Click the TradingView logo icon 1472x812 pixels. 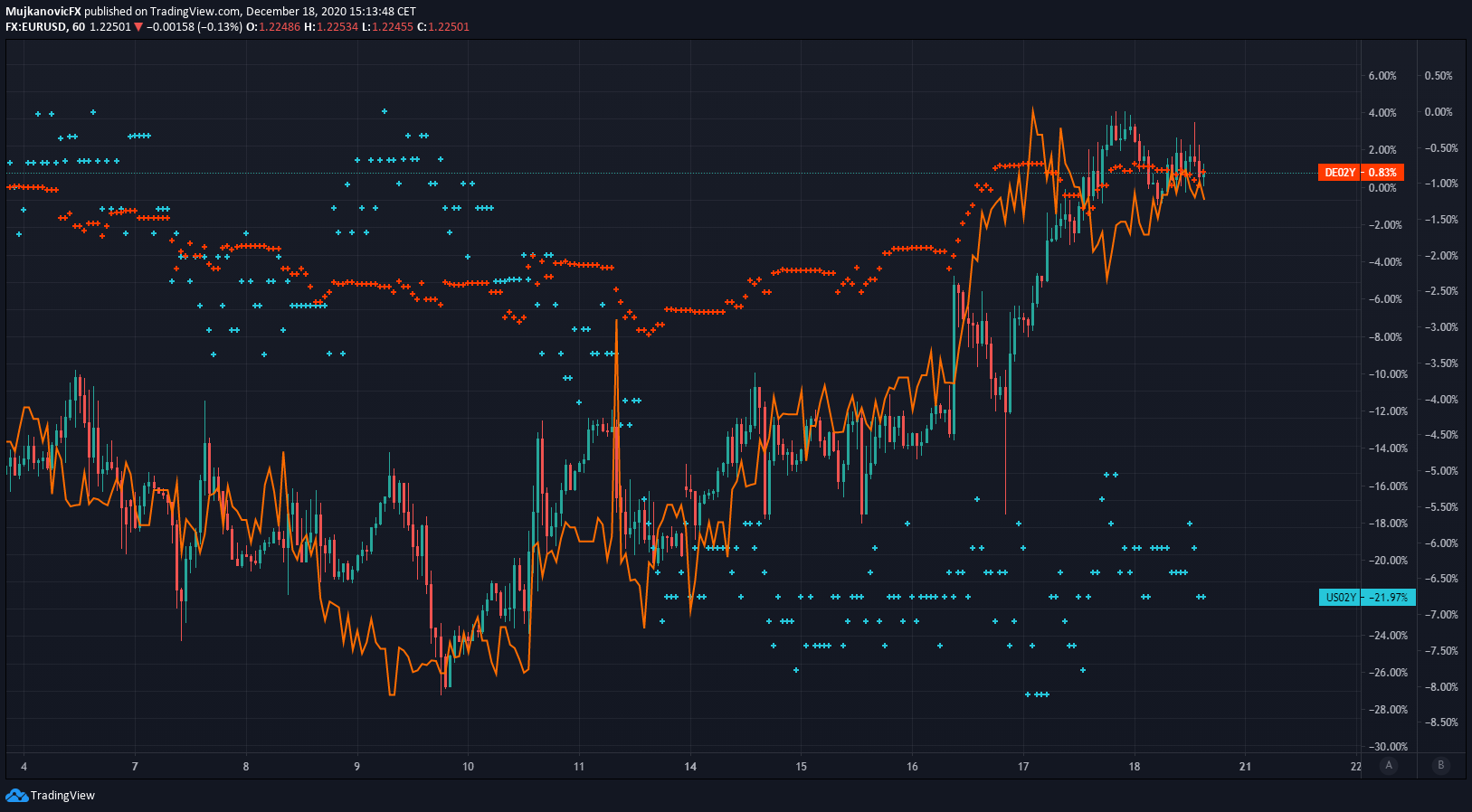pyautogui.click(x=16, y=796)
